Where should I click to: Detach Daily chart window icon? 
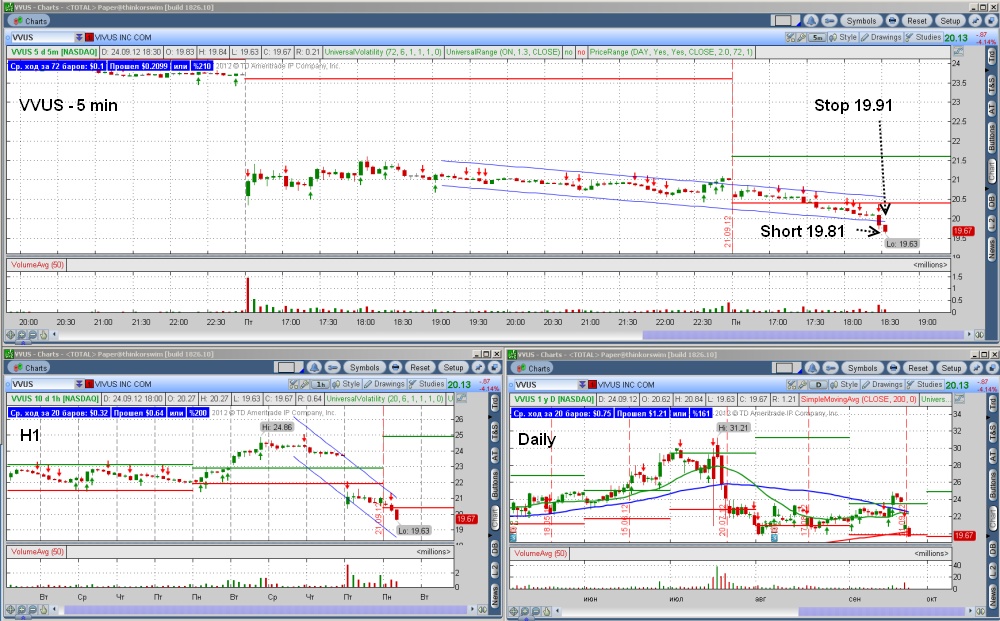point(993,369)
